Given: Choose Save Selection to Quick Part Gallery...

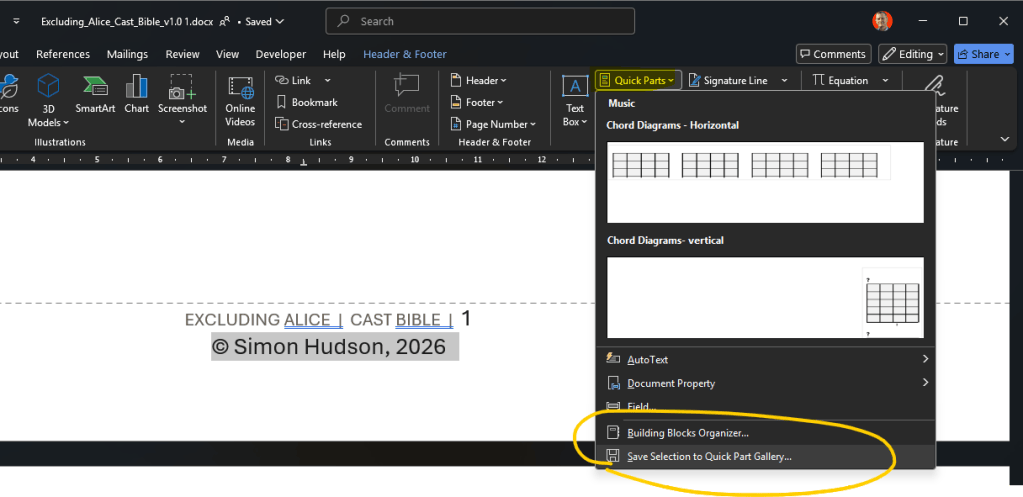Looking at the screenshot, I should click(766, 457).
